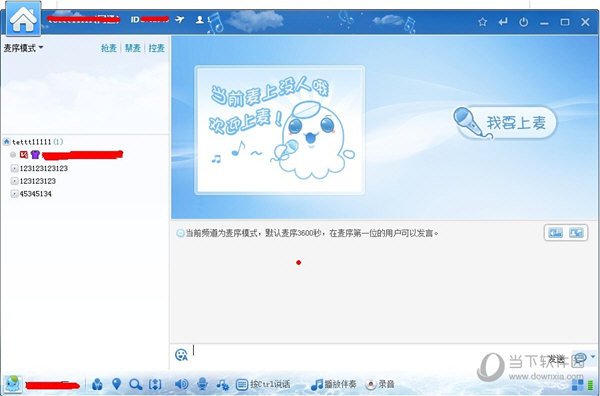Open the app grid icon at bottom right

(x=577, y=385)
